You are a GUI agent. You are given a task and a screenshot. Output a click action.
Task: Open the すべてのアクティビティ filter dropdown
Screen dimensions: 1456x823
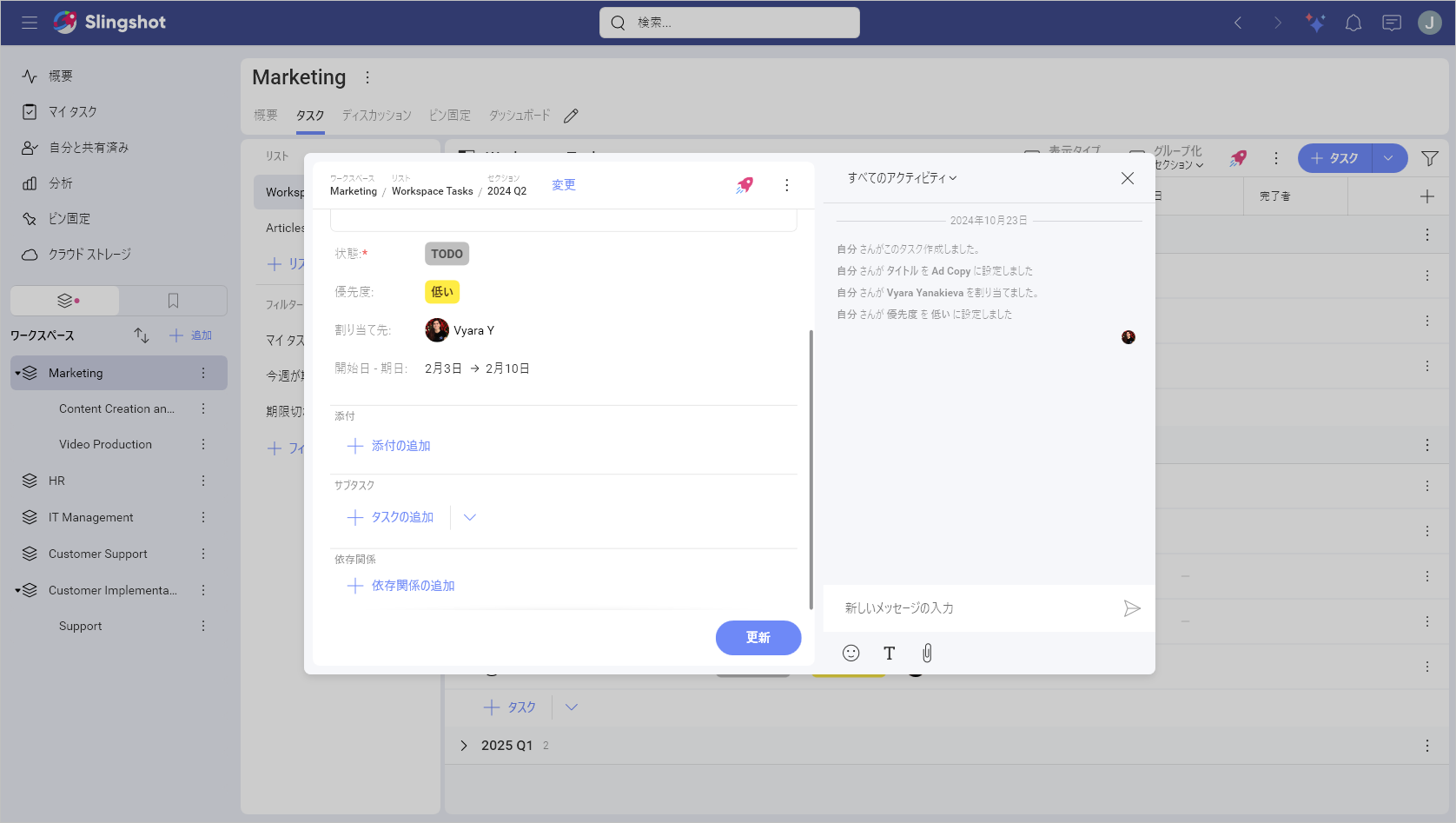pyautogui.click(x=902, y=178)
